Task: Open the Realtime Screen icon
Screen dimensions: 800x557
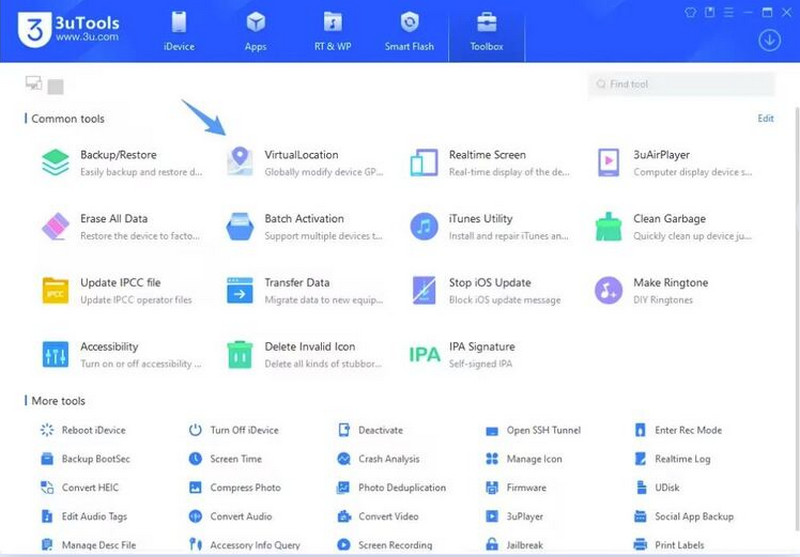Action: pos(424,163)
